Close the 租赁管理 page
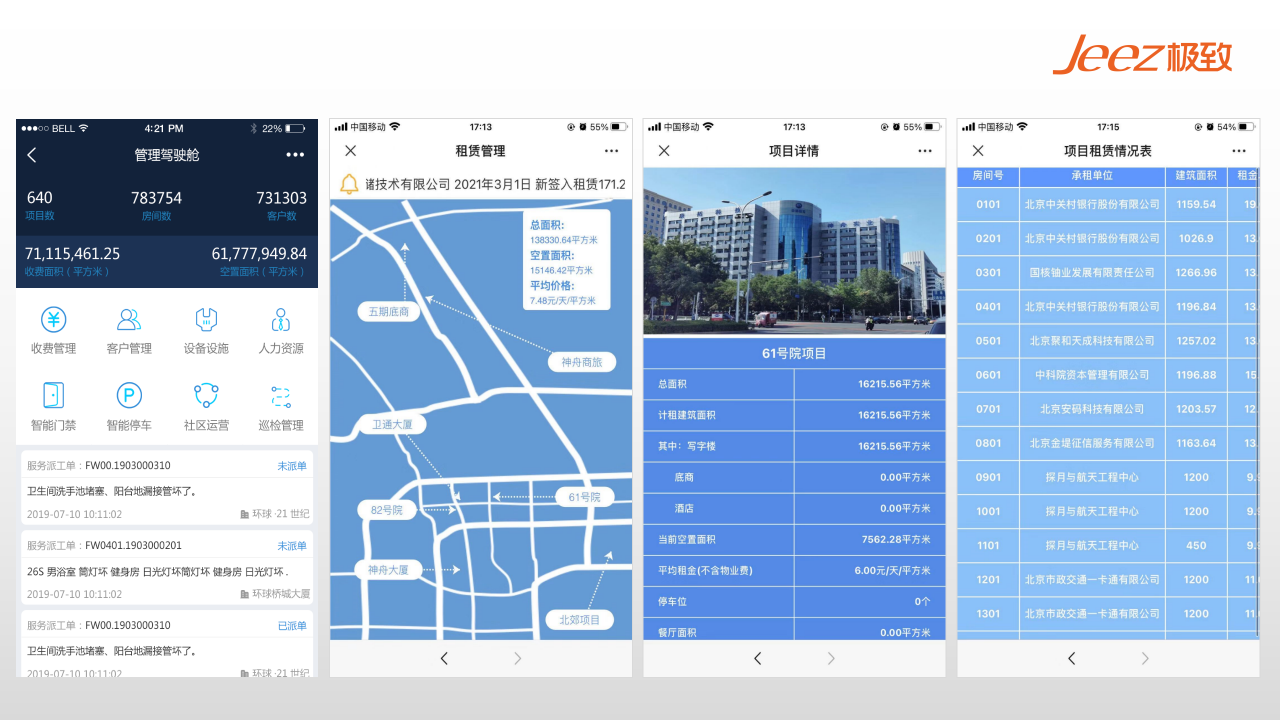1280x720 pixels. coord(350,151)
